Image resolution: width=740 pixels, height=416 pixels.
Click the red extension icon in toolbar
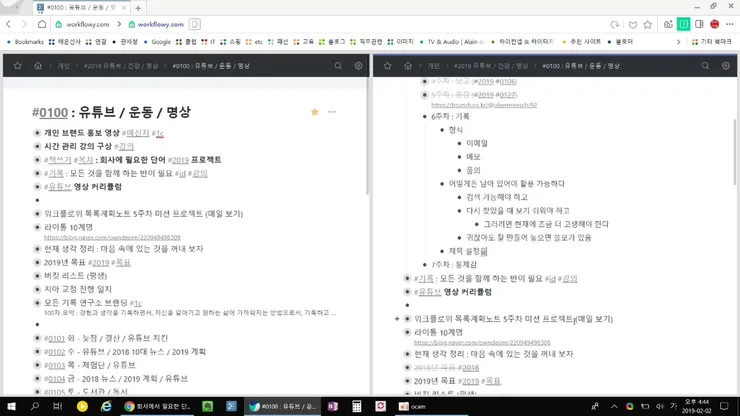tap(715, 24)
